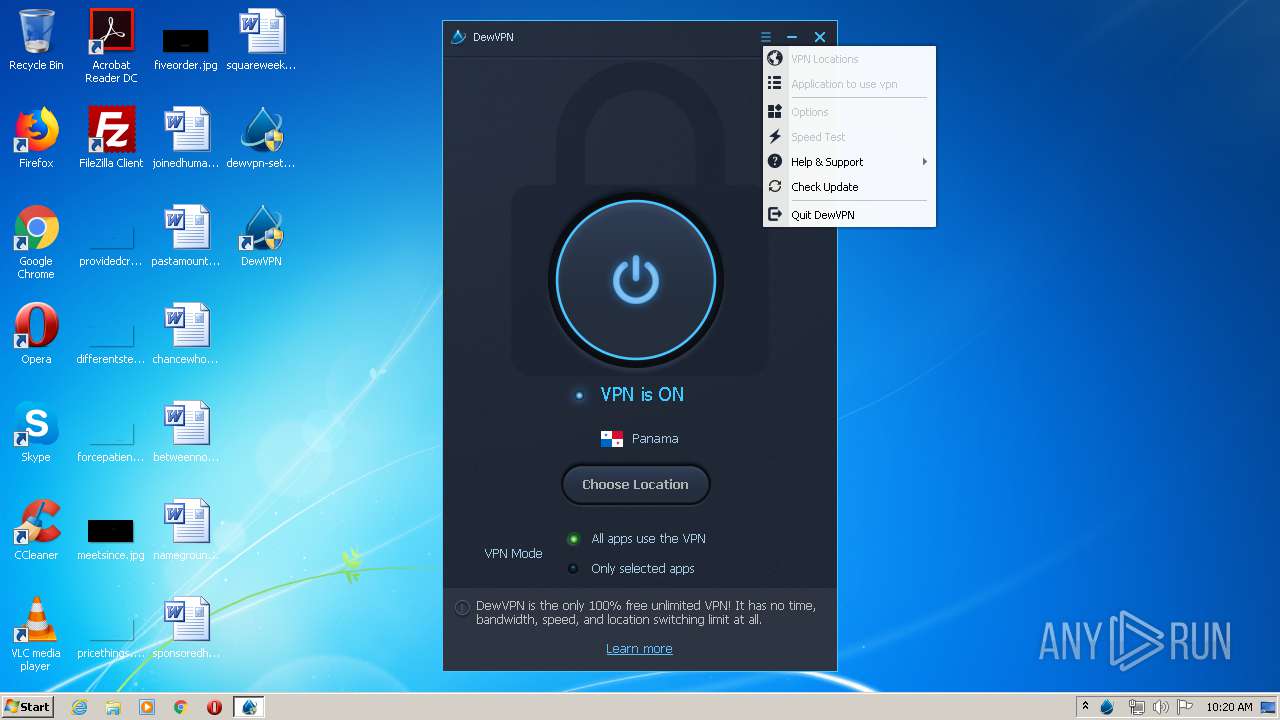Open the Learn more link

[x=639, y=648]
